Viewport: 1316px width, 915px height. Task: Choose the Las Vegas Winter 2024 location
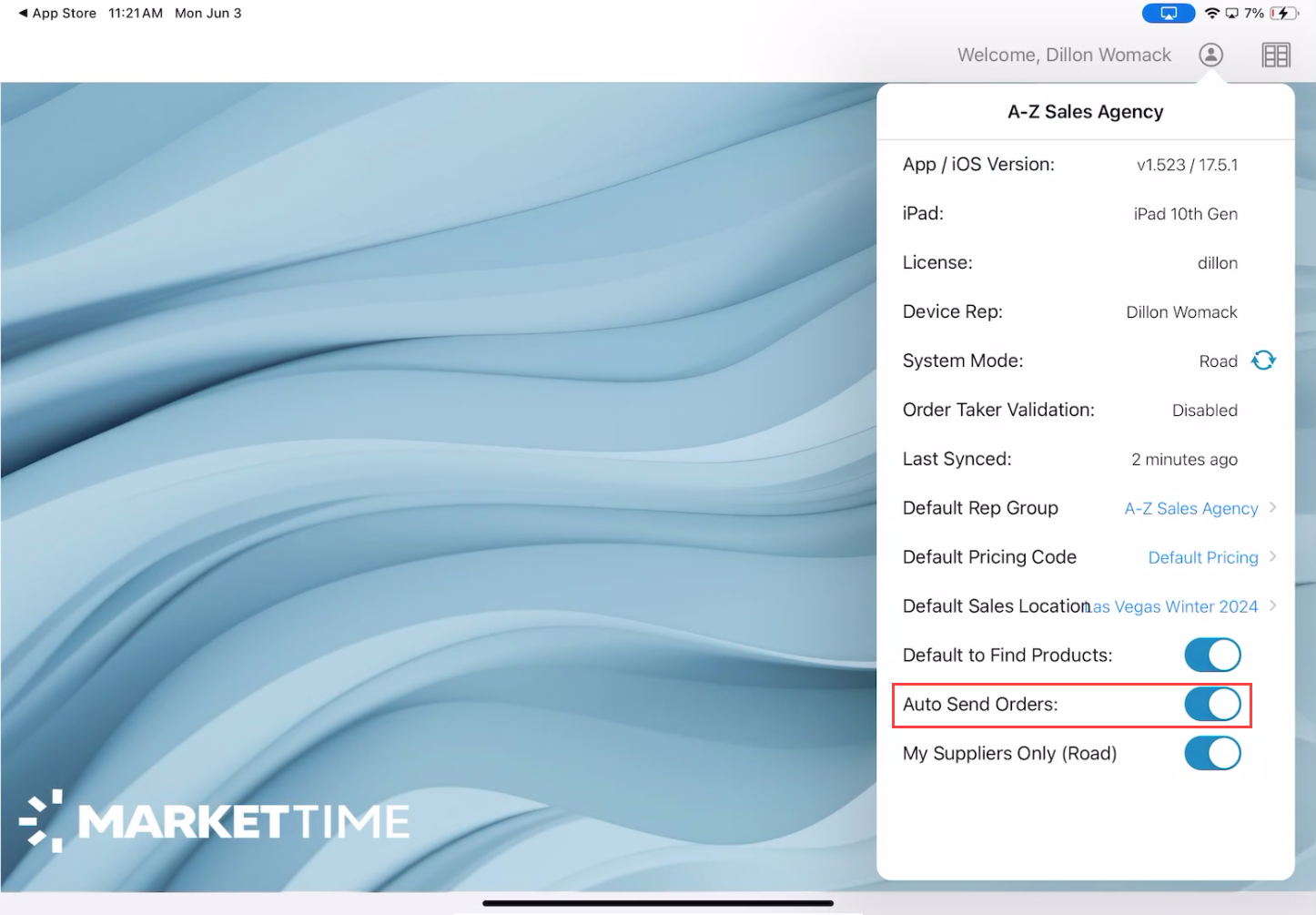coord(1174,607)
